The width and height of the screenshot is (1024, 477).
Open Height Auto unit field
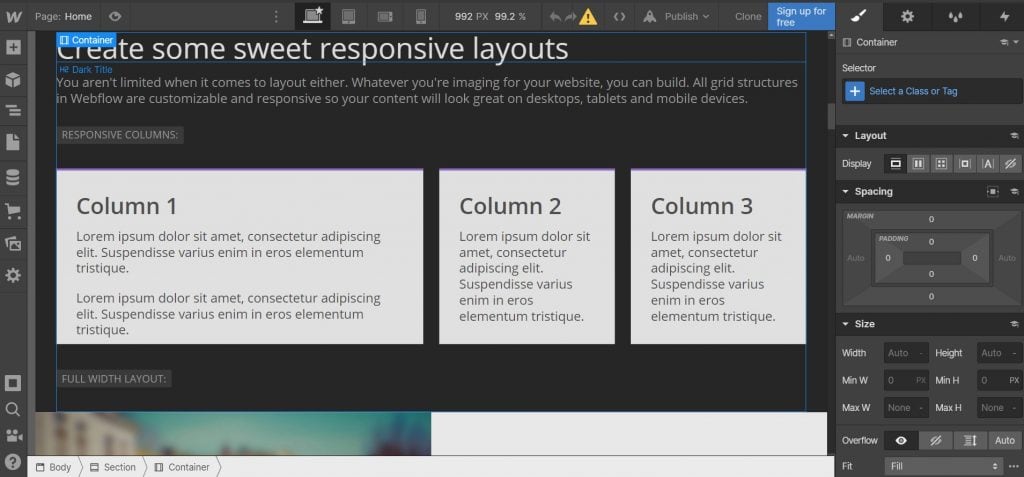tap(999, 353)
